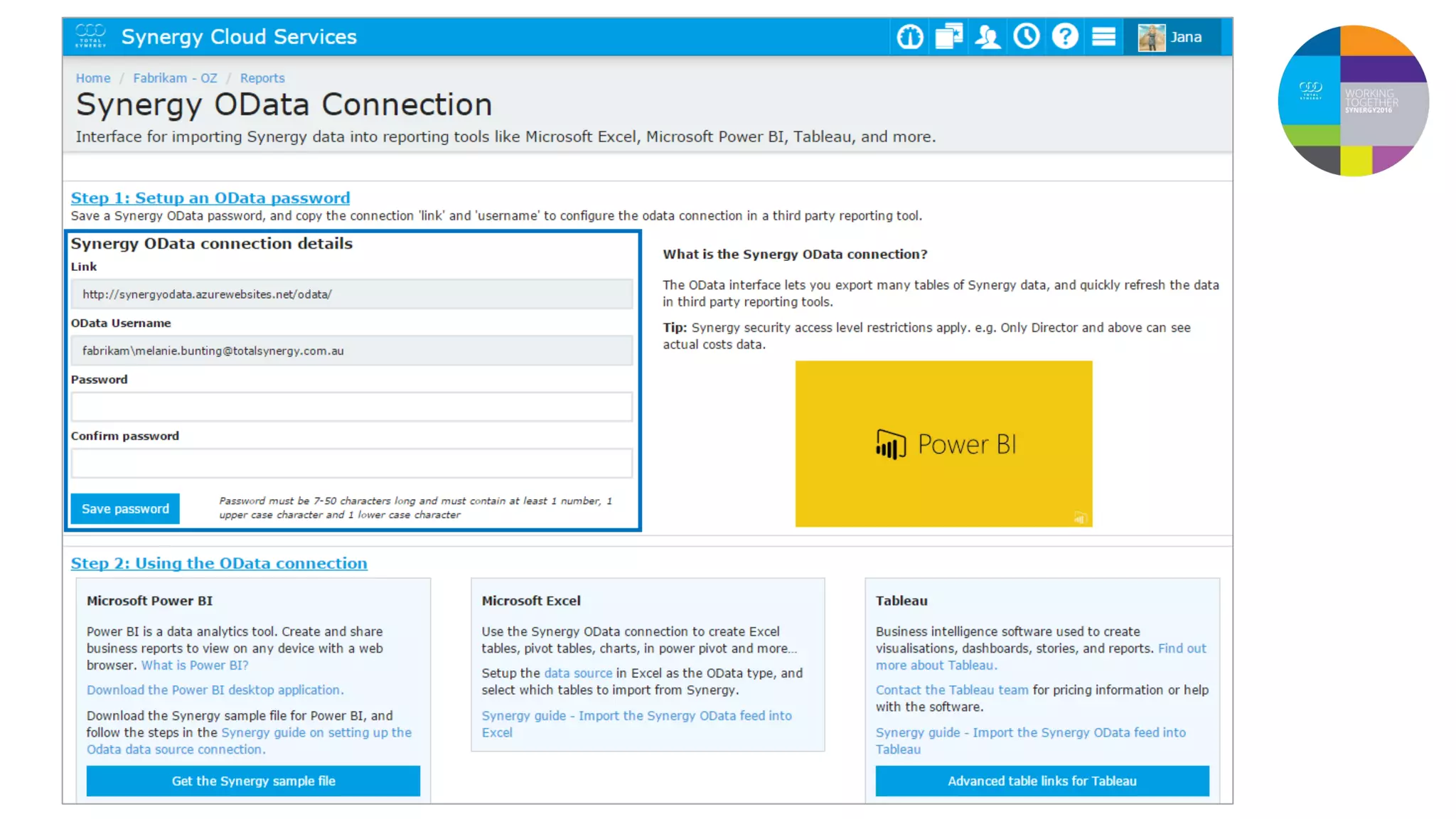Open the contacts people icon
Viewport: 1456px width, 819px height.
coord(987,37)
